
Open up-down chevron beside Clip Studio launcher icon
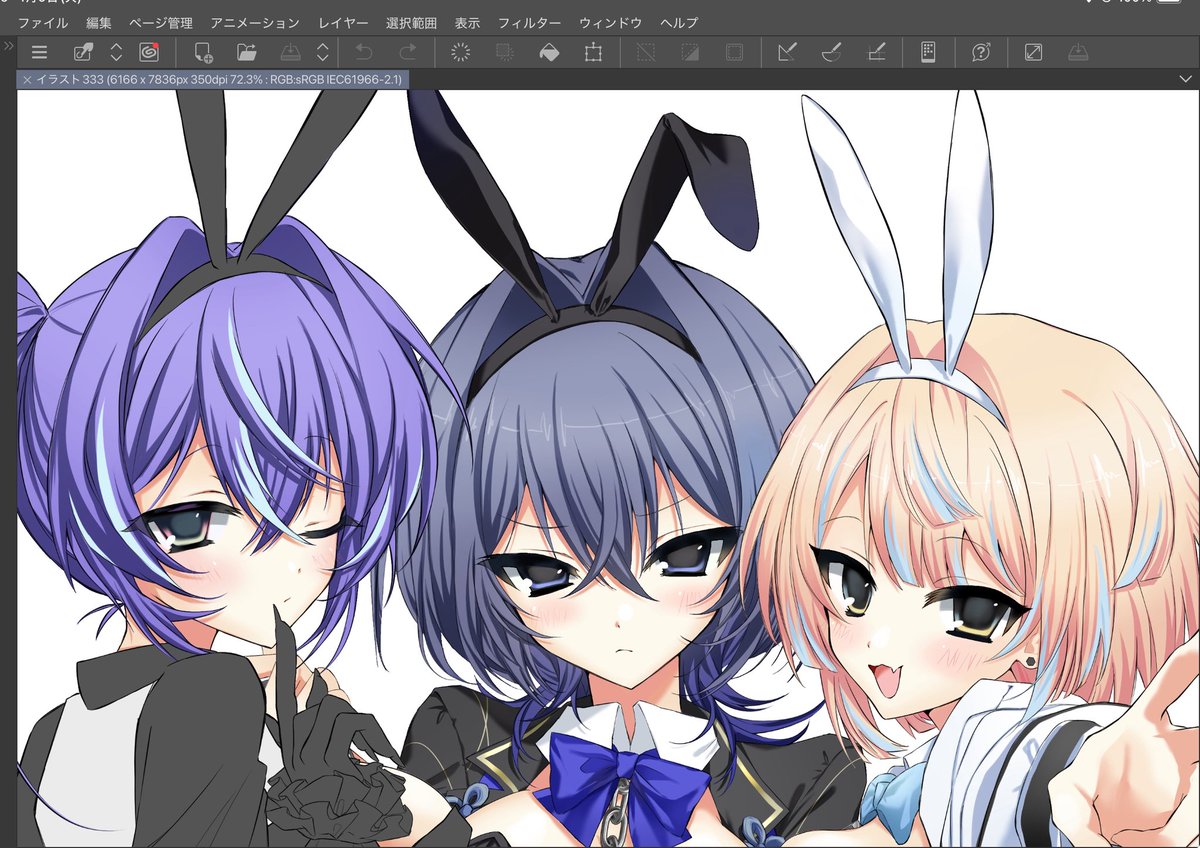click(116, 53)
